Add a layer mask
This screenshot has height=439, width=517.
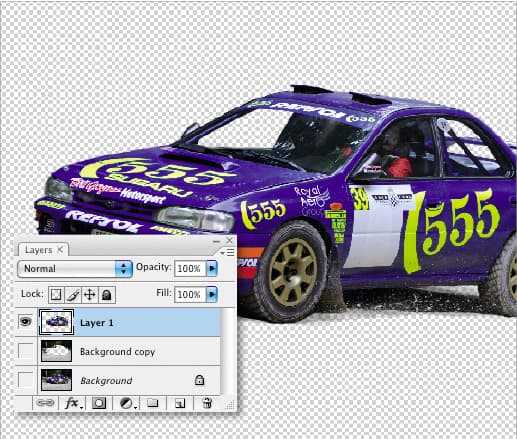(99, 403)
